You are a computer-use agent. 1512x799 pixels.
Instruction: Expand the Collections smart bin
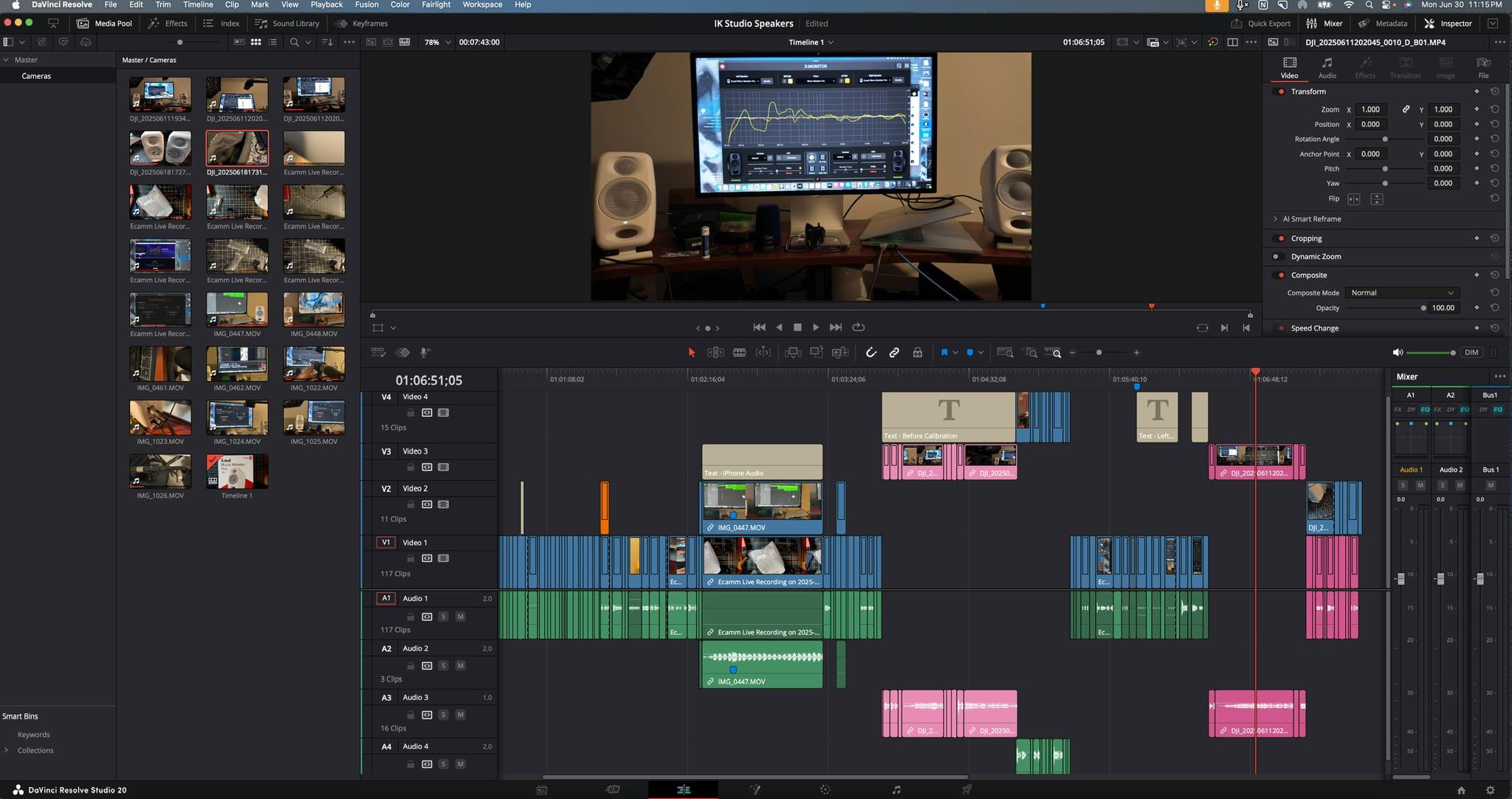point(7,750)
